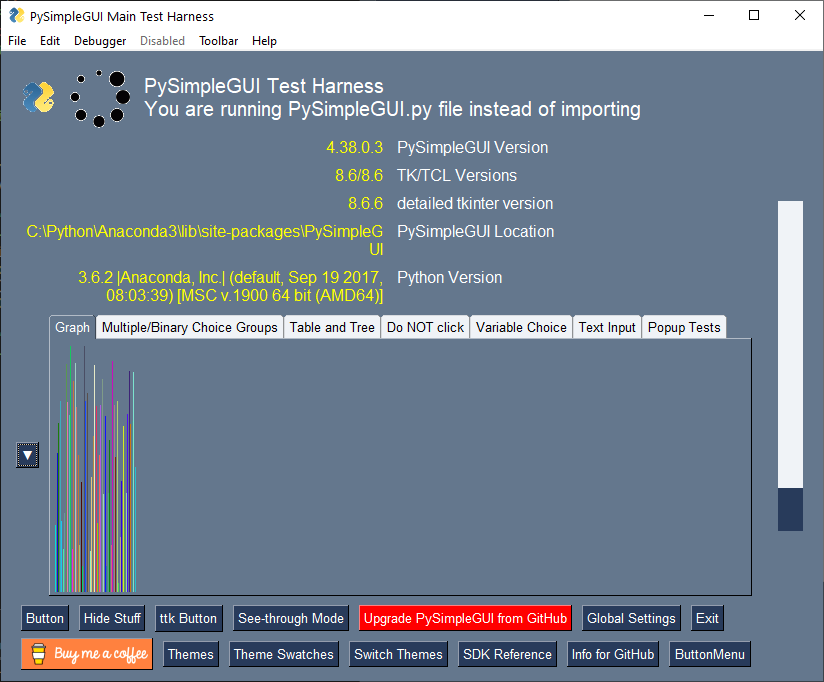Image resolution: width=824 pixels, height=682 pixels.
Task: Open the Variable Choice tab
Action: point(521,326)
